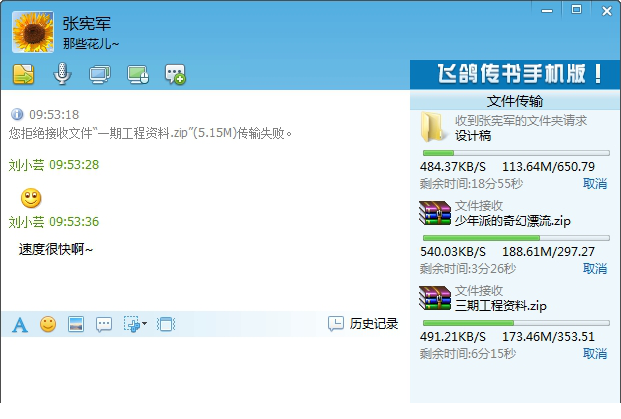Click in the message input area
The width and height of the screenshot is (621, 419).
(x=205, y=370)
